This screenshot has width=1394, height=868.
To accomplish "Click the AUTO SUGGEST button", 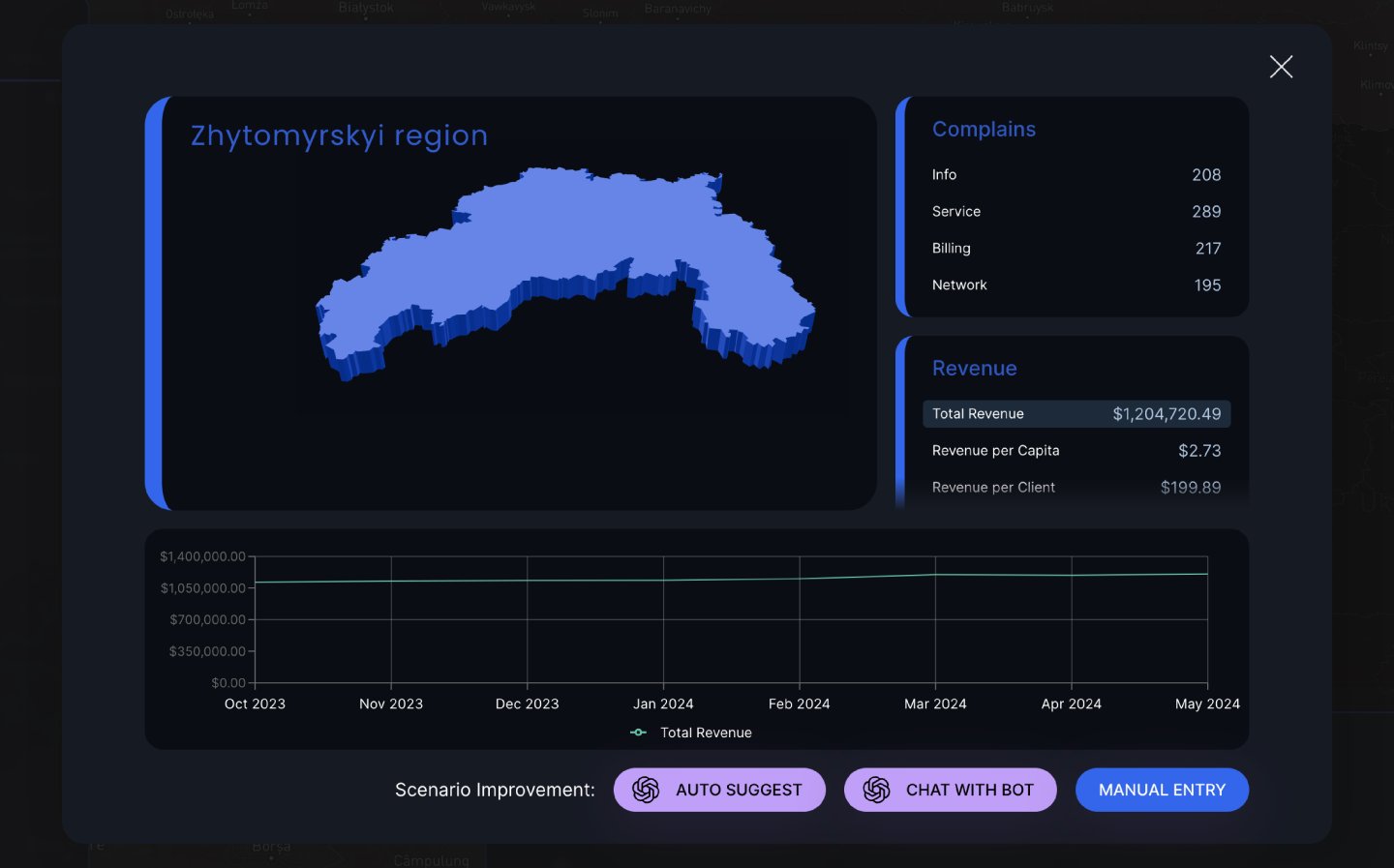I will (719, 790).
